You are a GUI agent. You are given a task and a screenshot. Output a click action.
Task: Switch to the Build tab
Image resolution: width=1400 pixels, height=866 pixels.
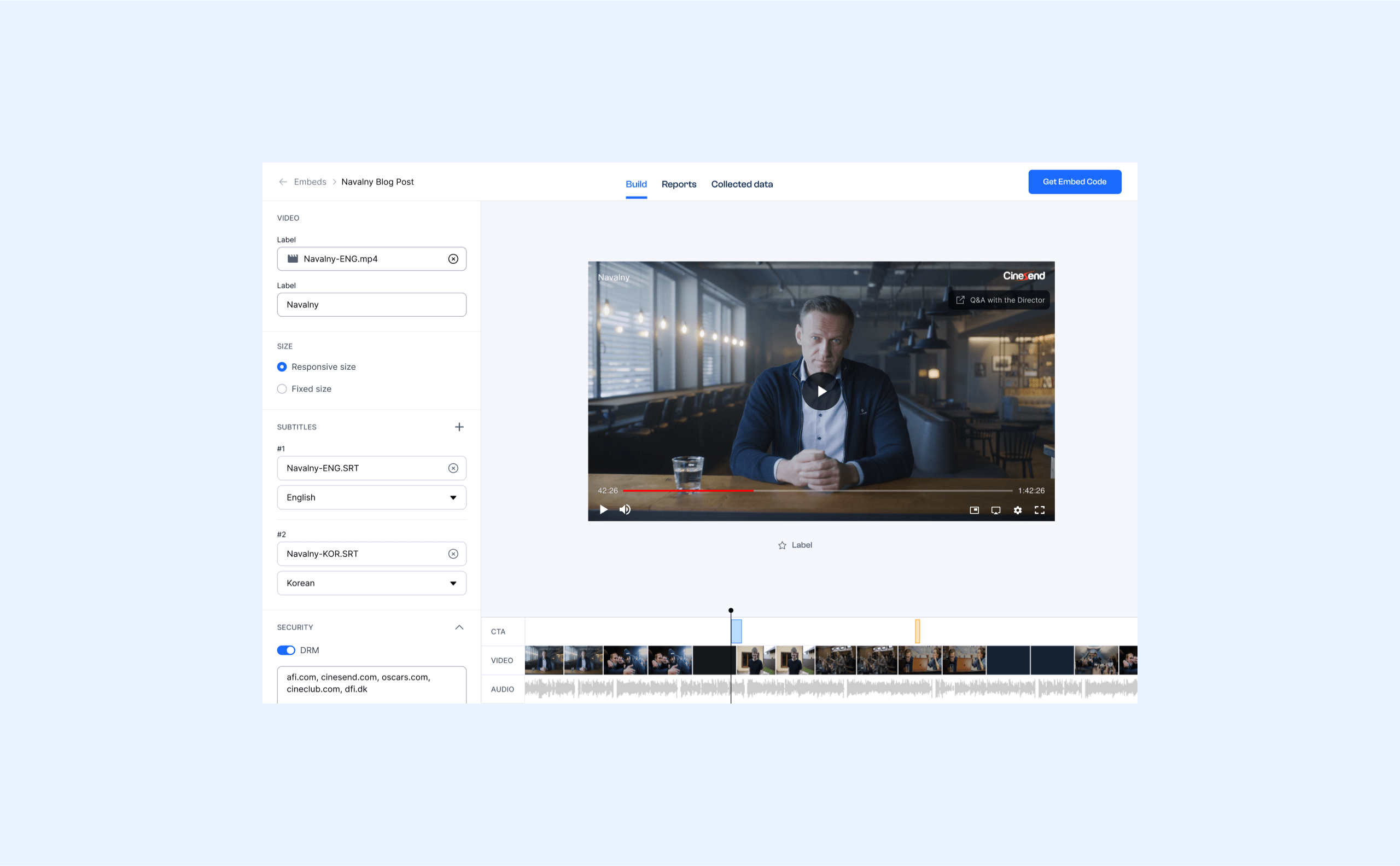pos(636,184)
